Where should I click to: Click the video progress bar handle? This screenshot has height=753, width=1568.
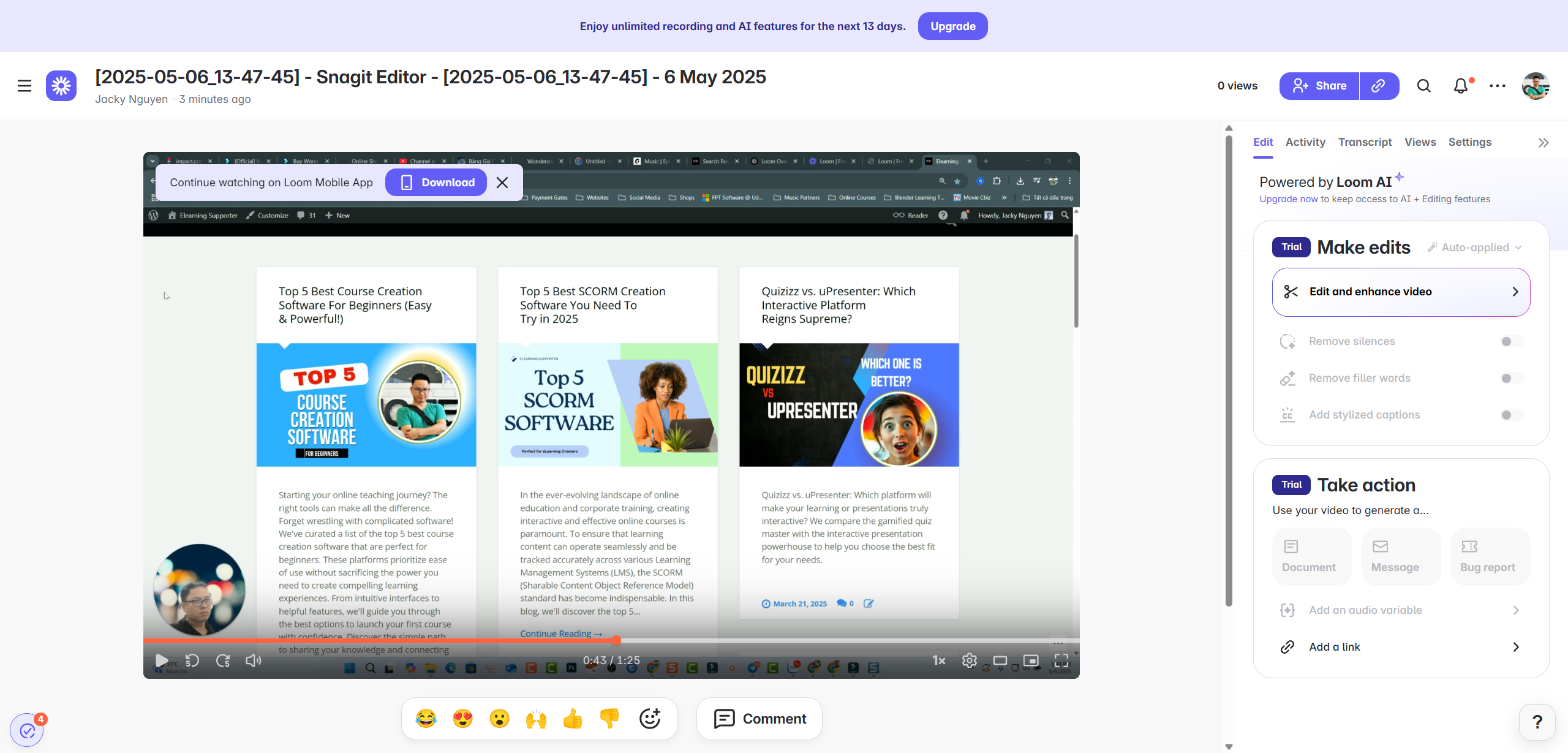[x=616, y=640]
